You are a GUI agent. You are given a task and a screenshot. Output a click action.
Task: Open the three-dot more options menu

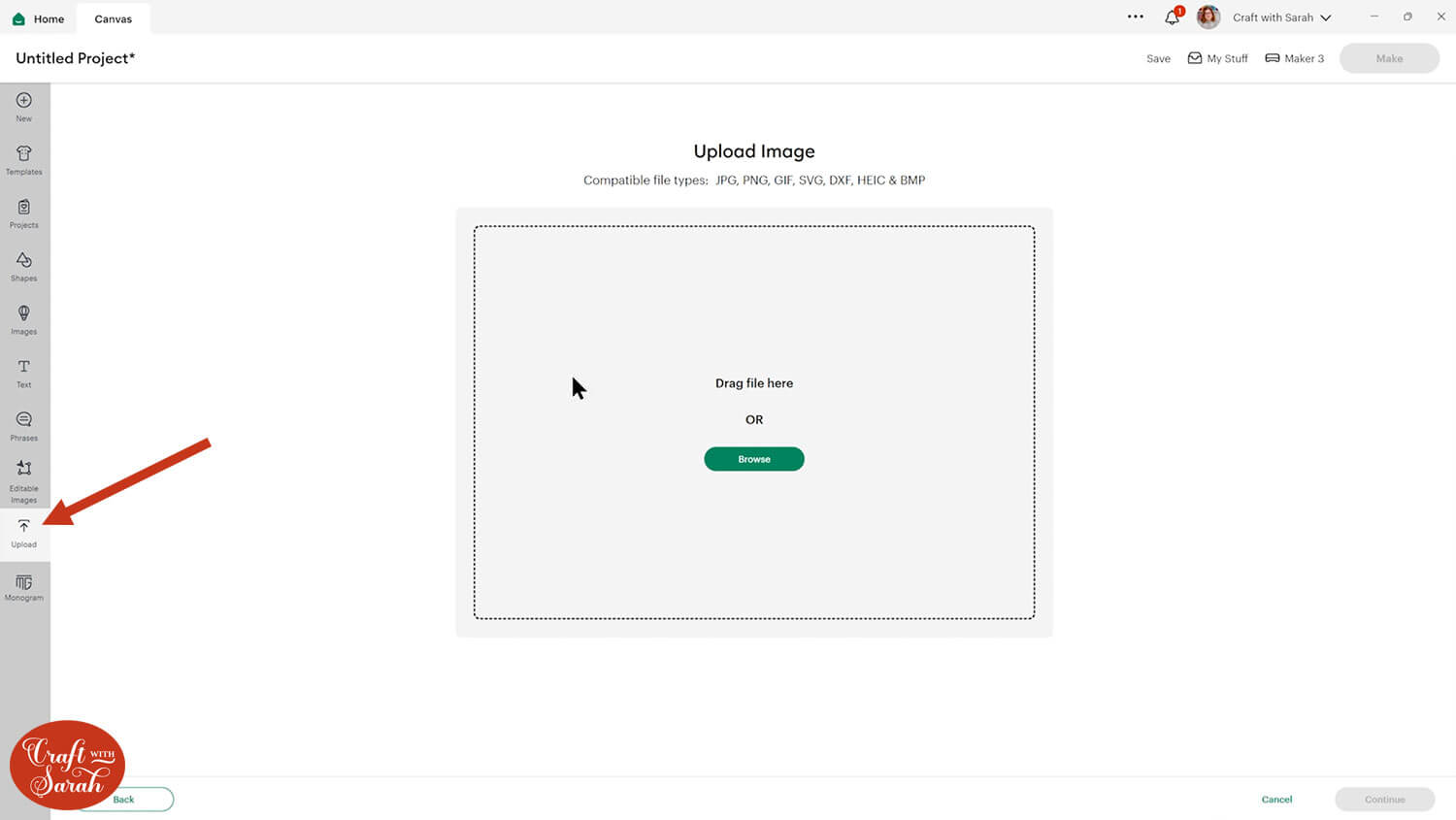click(1136, 16)
